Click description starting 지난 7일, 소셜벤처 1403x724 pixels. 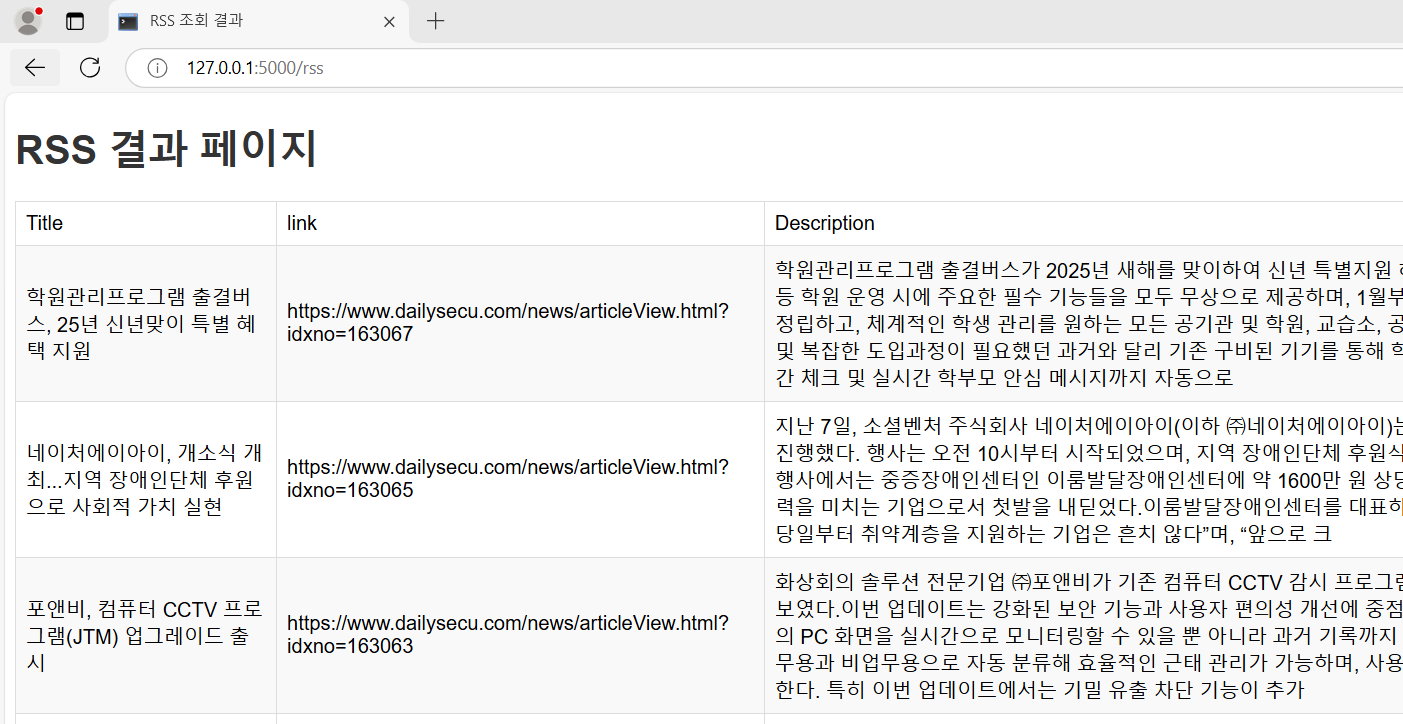(x=1084, y=479)
